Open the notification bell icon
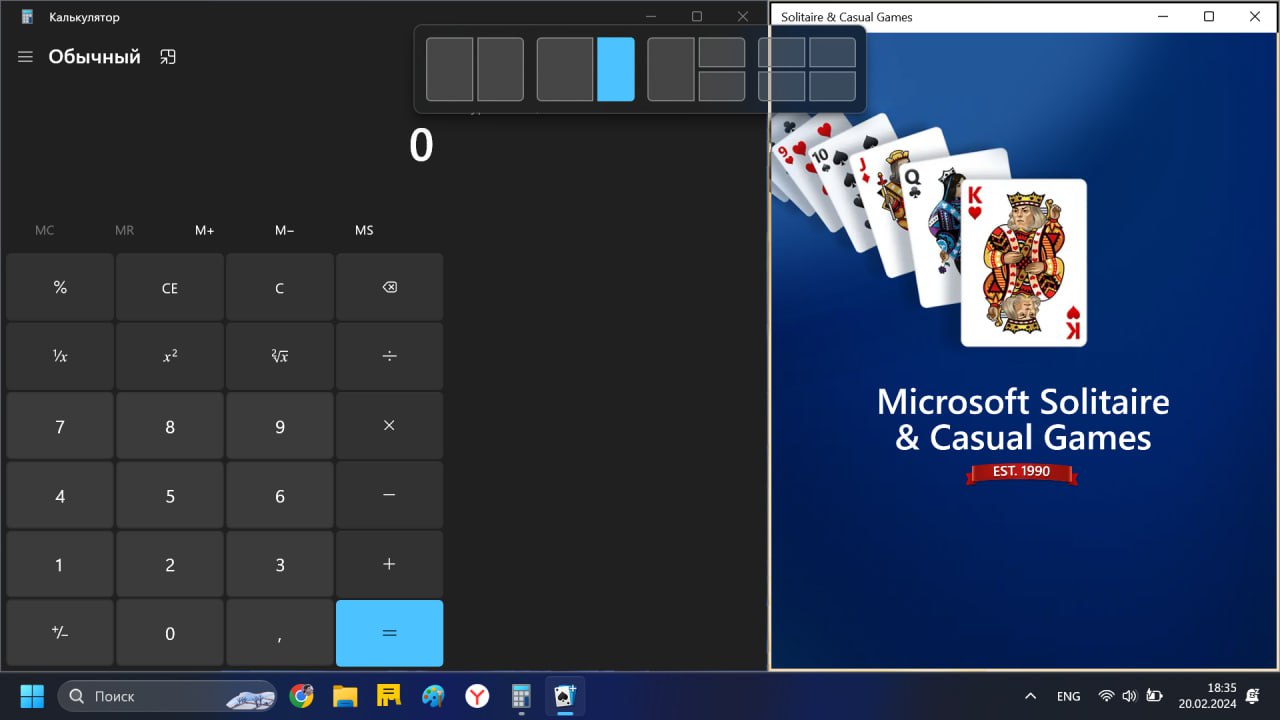The image size is (1280, 720). [x=1253, y=696]
